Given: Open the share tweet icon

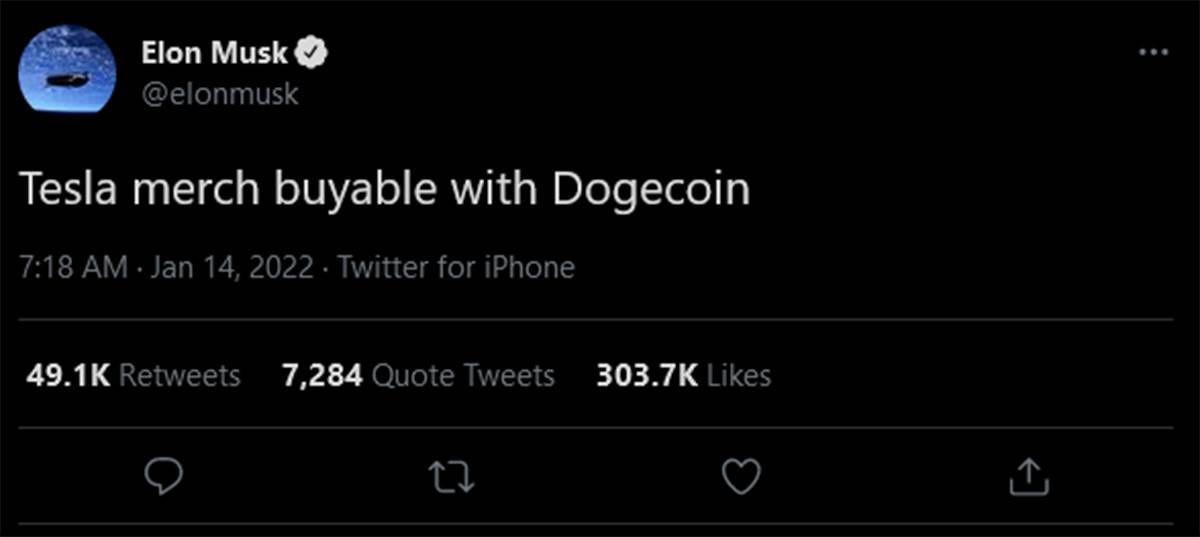Looking at the screenshot, I should pos(1028,478).
